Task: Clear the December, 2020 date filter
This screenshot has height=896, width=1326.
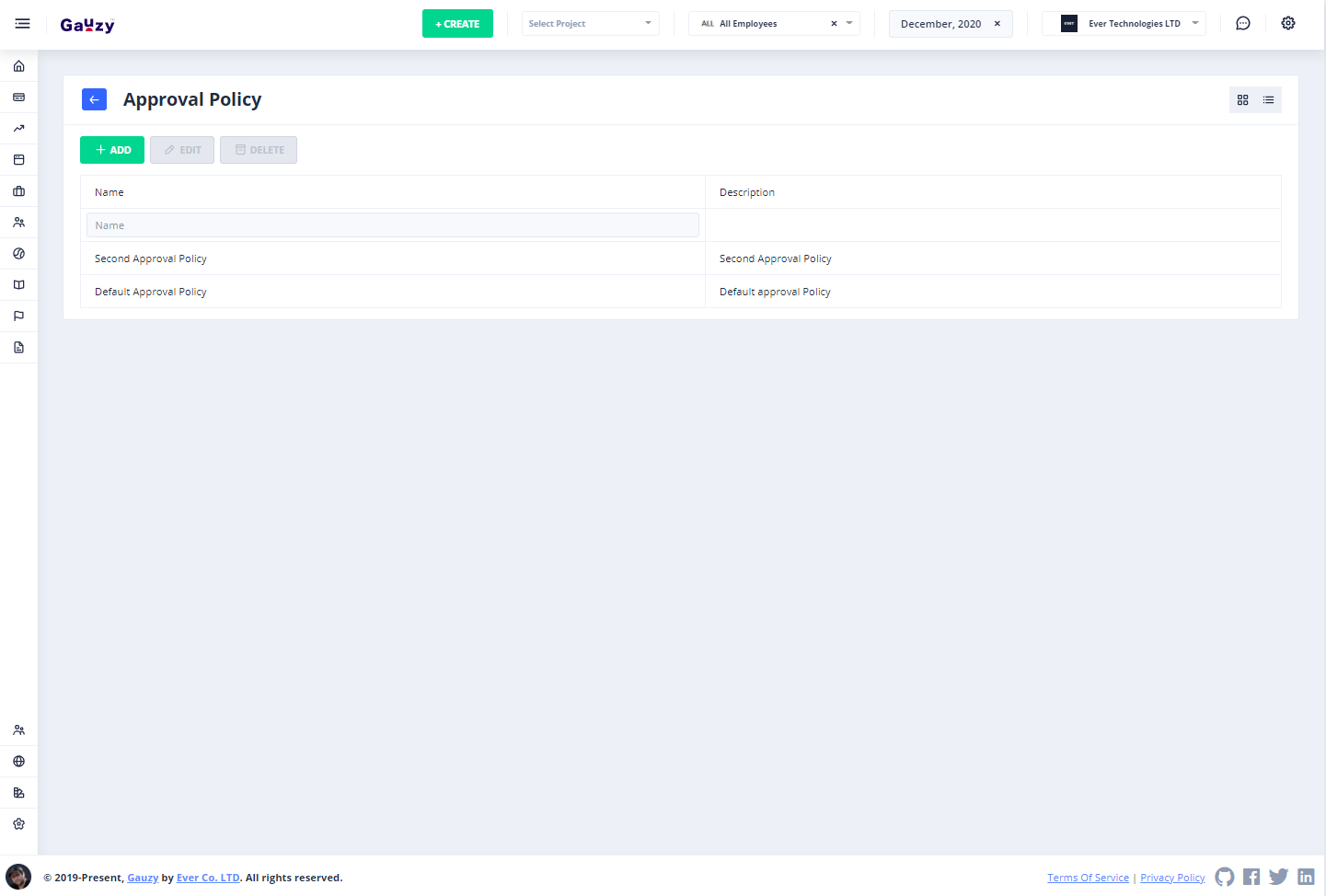Action: coord(997,24)
